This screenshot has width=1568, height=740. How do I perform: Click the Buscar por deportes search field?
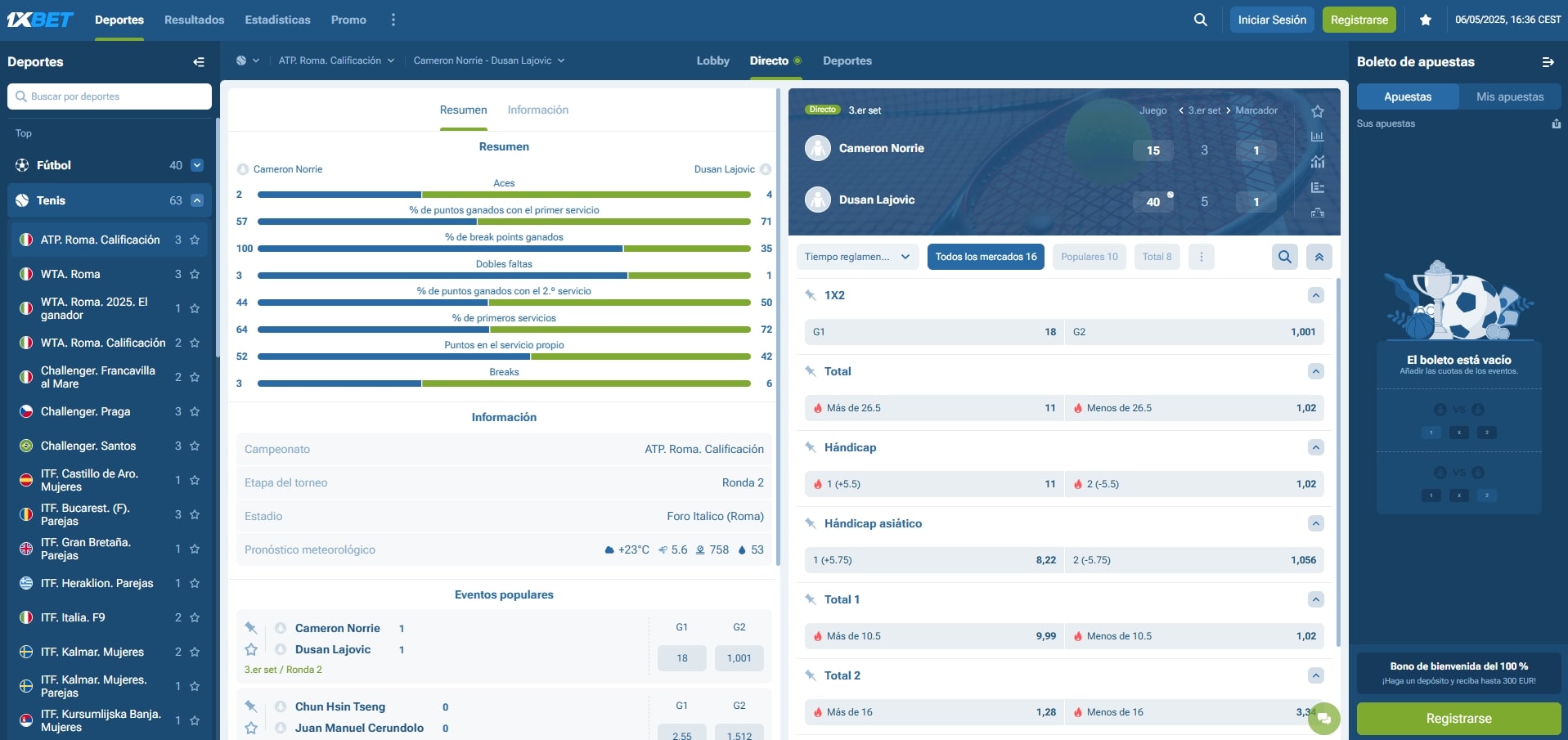(110, 96)
